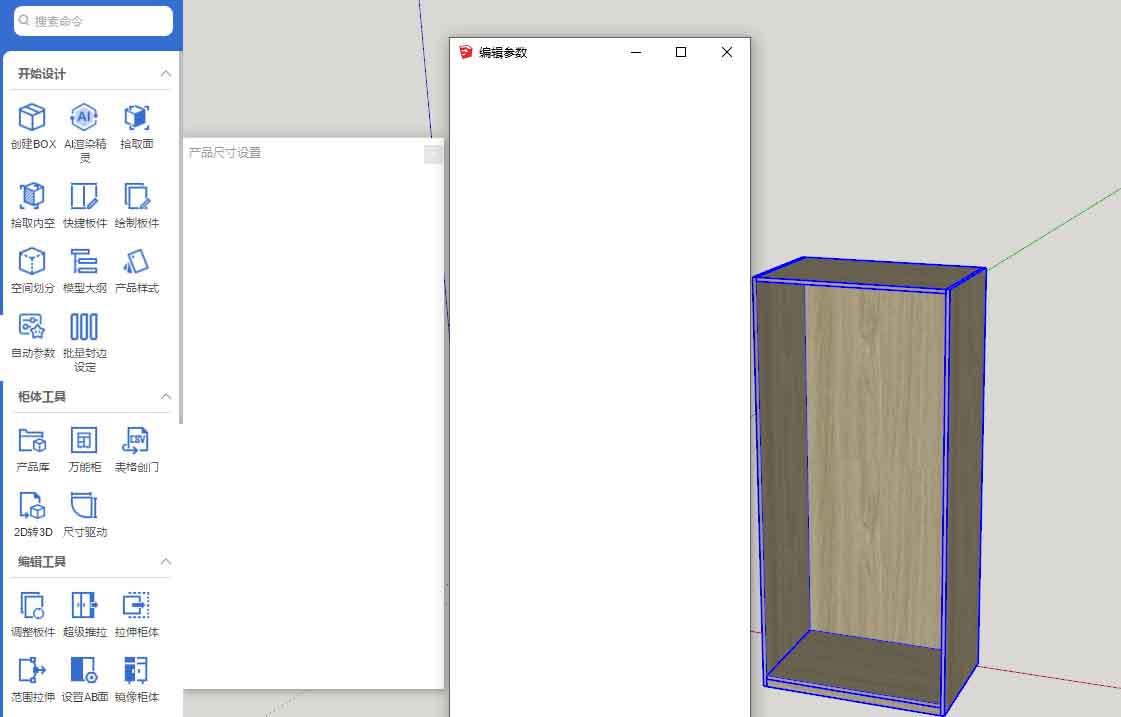Viewport: 1121px width, 717px height.
Task: Collapse the 开始设计 section
Action: coord(166,74)
